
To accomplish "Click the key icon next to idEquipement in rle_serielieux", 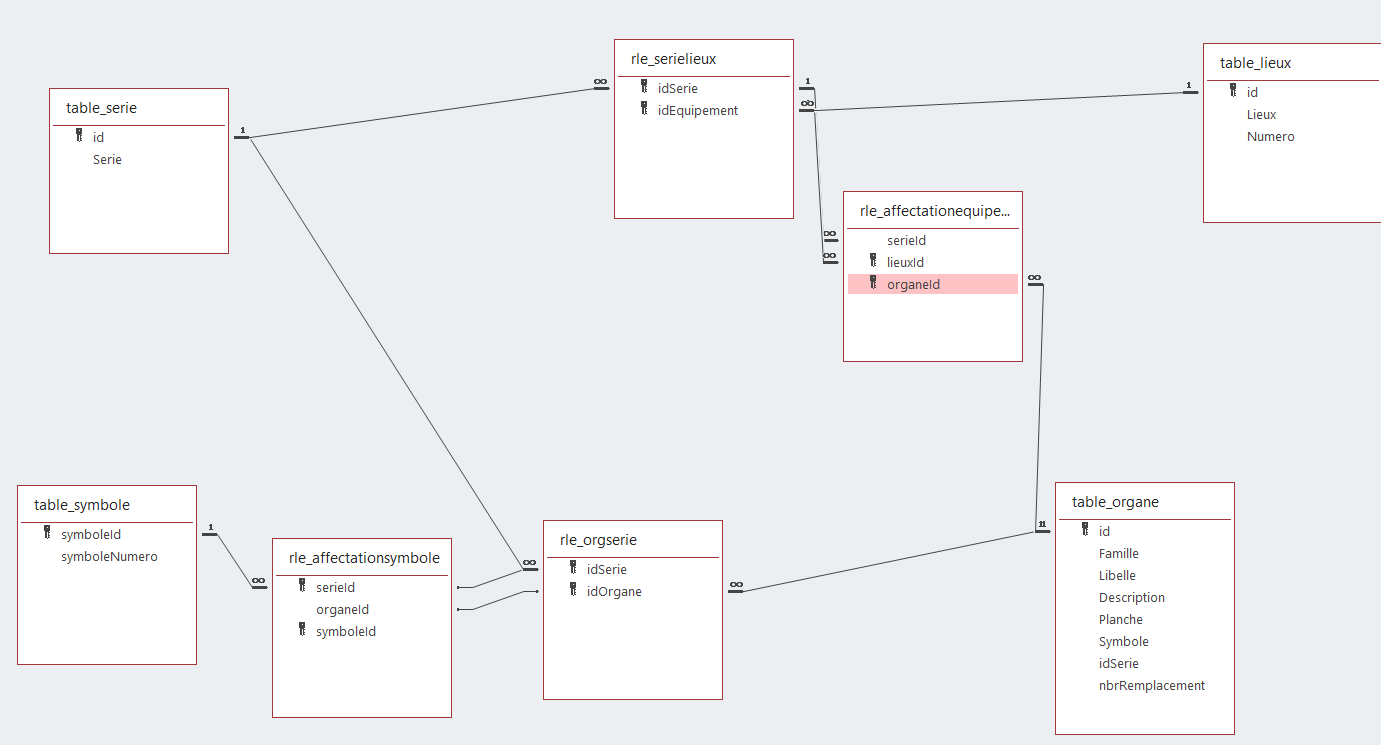I will click(644, 109).
